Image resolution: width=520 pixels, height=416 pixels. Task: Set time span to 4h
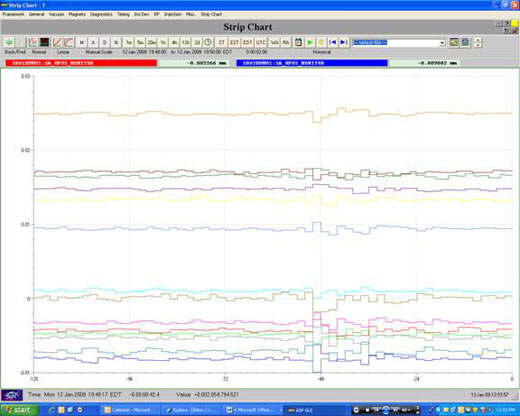point(174,42)
